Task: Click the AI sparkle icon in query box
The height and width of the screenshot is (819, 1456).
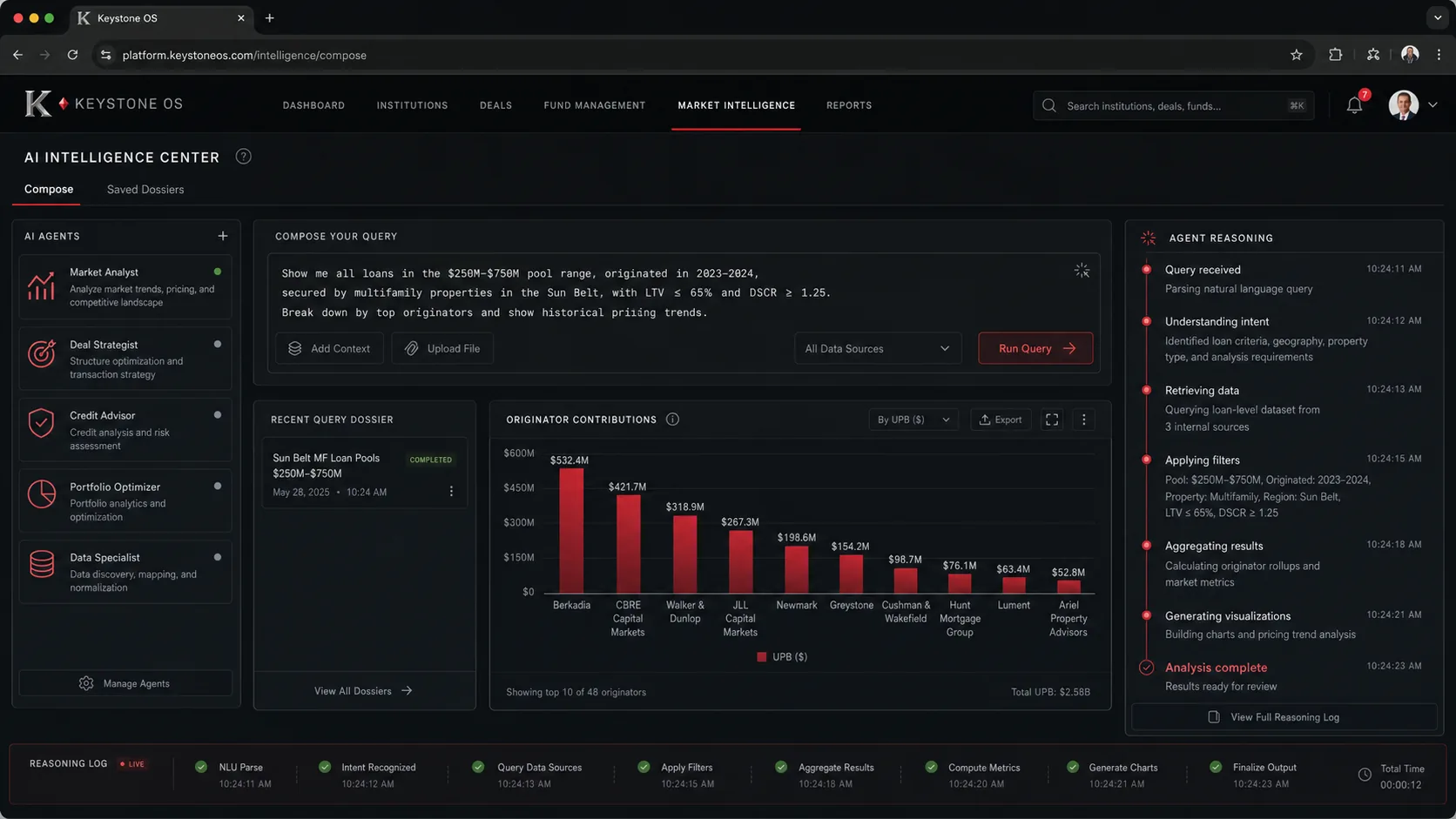Action: point(1082,271)
